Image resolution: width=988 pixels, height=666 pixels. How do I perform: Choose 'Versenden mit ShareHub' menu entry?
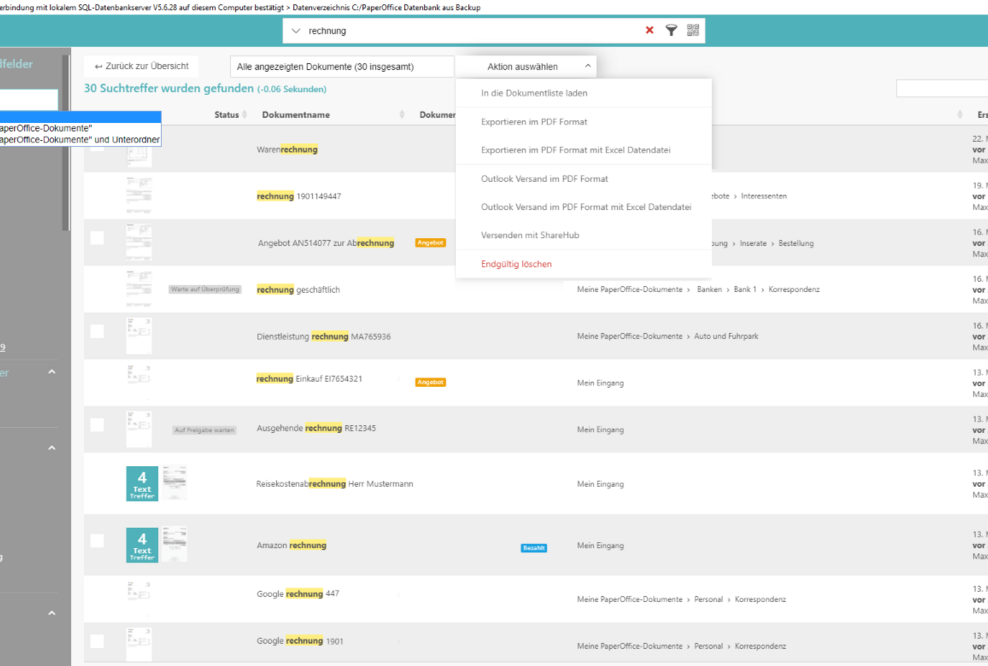coord(530,235)
